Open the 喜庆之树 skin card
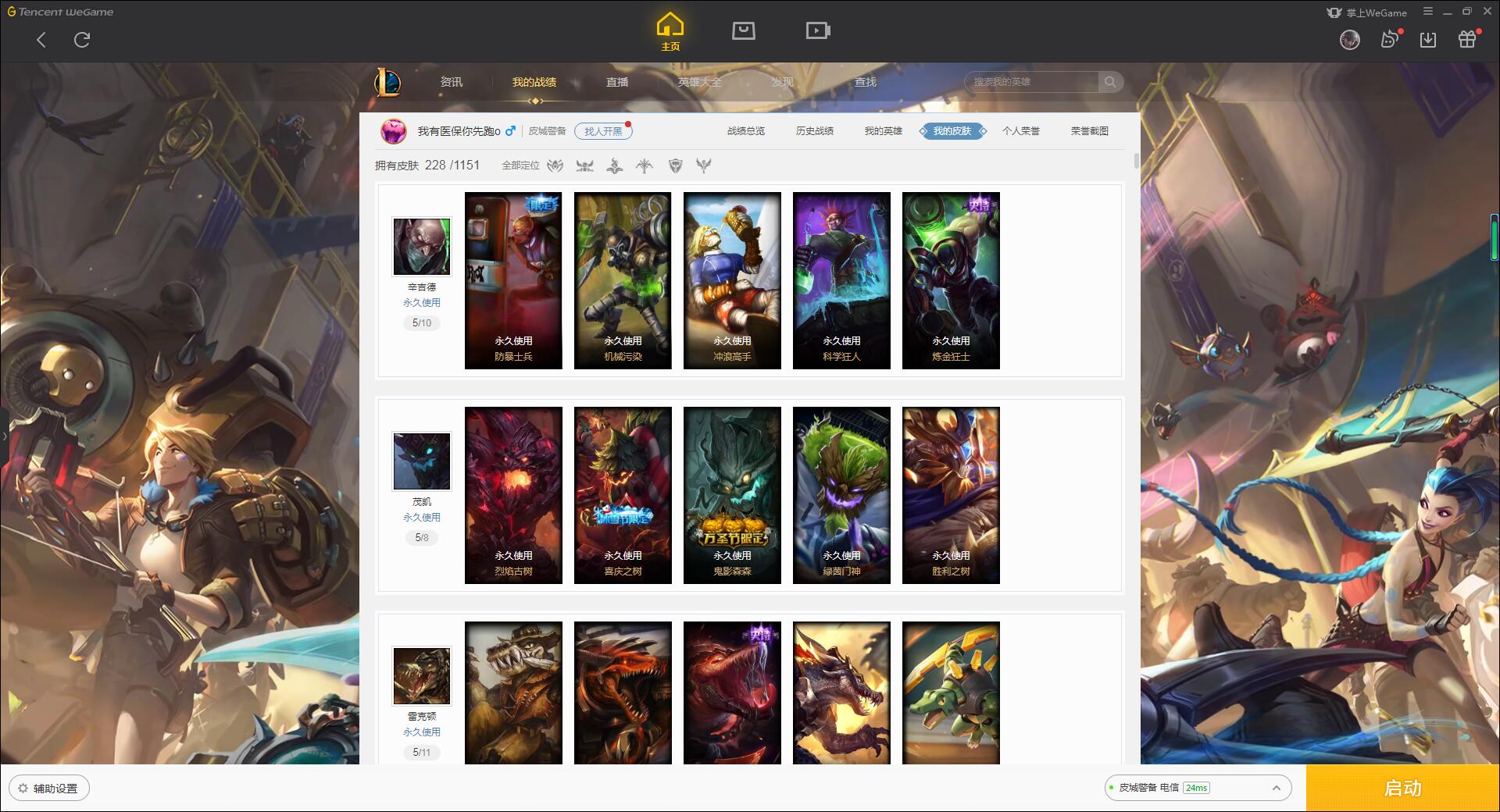Screen dimensions: 1500x812 tap(623, 495)
